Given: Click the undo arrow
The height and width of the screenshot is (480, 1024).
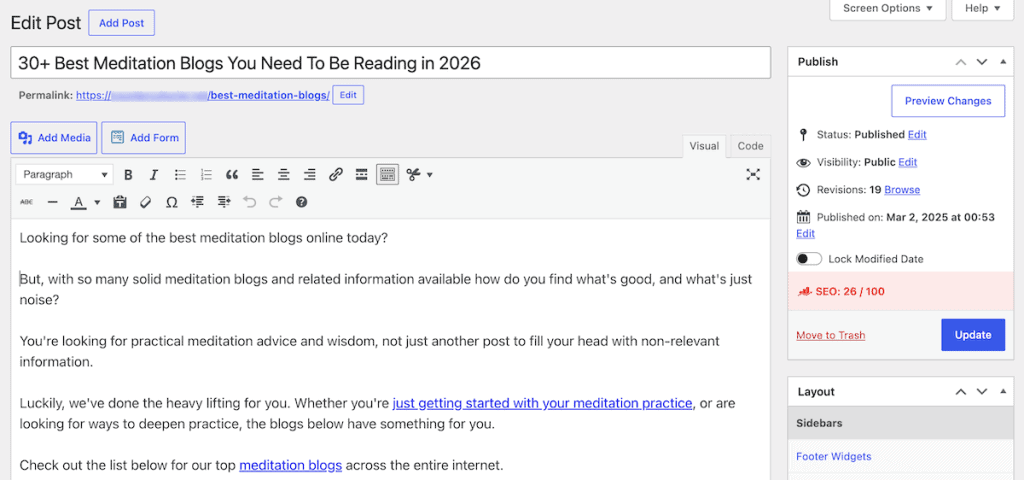Looking at the screenshot, I should 249,202.
